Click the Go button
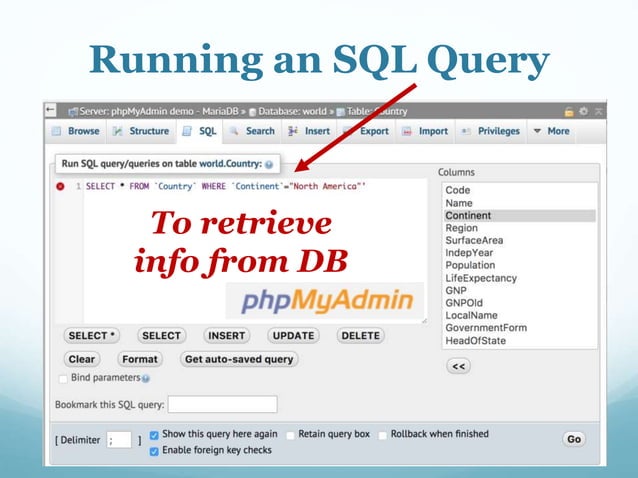Image resolution: width=638 pixels, height=478 pixels. point(574,439)
